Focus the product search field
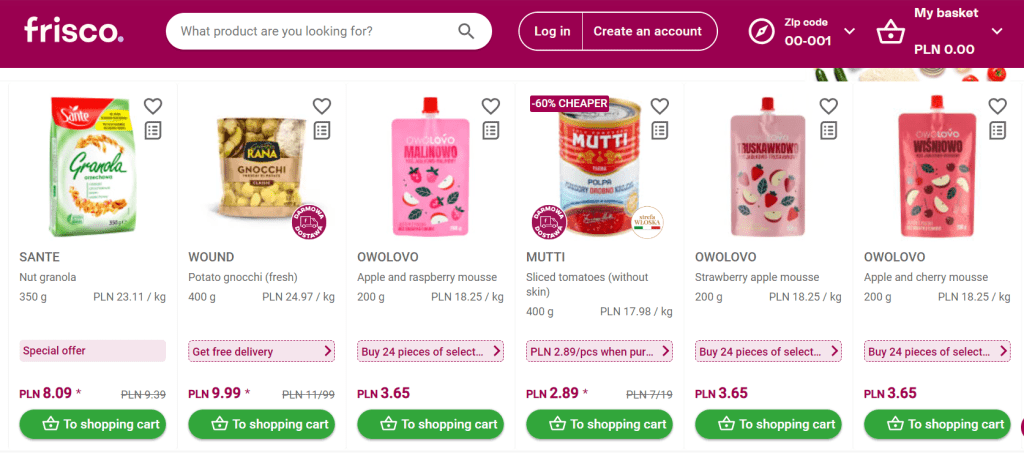The width and height of the screenshot is (1024, 453). point(310,31)
